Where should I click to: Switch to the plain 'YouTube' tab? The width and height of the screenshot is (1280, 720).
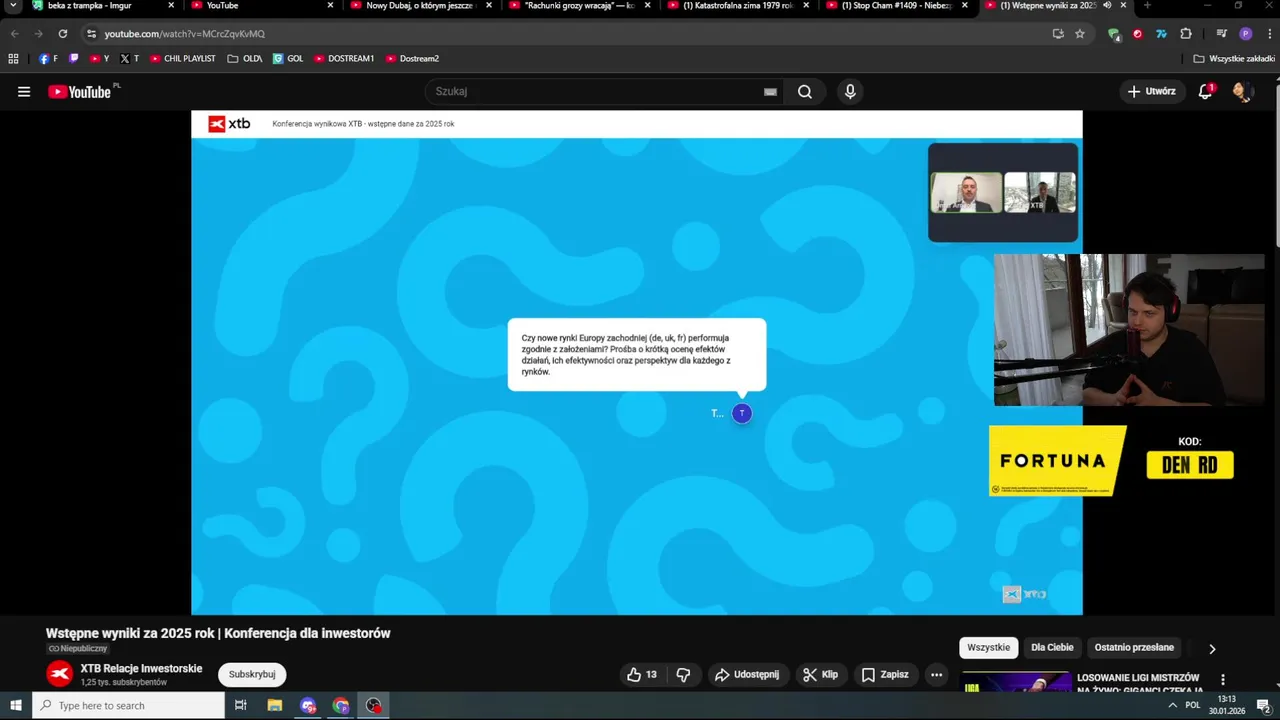260,5
